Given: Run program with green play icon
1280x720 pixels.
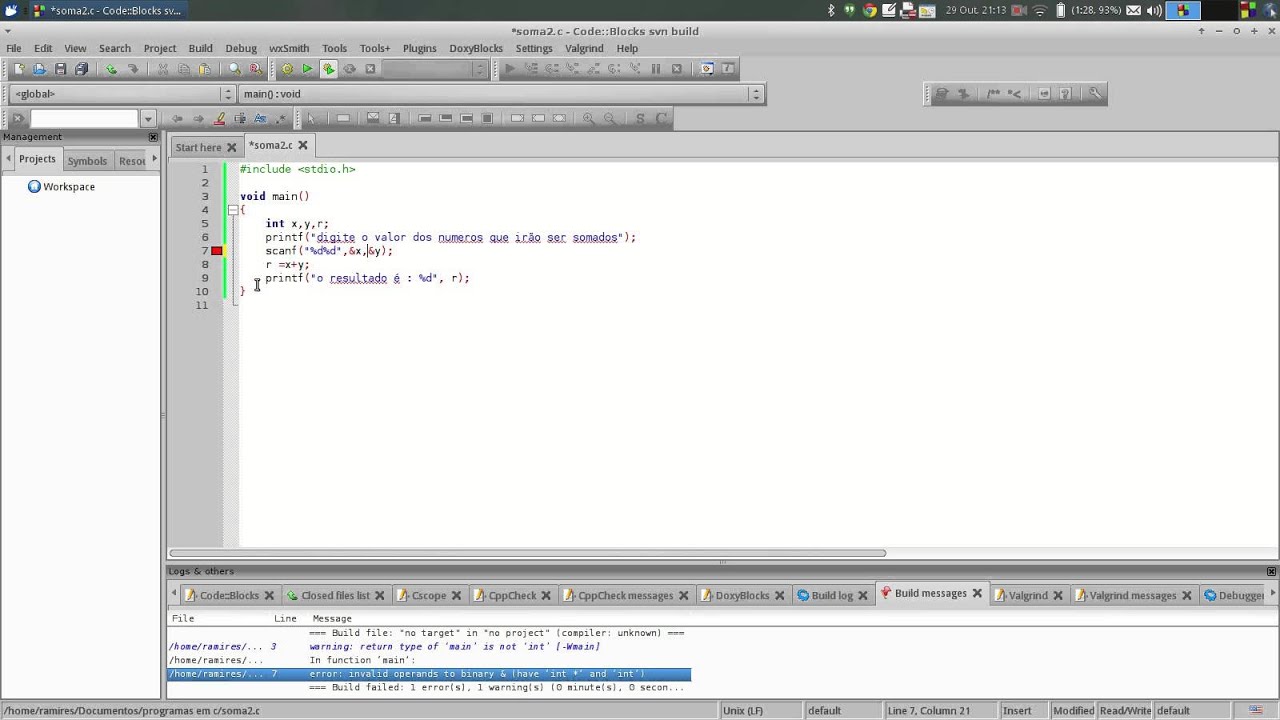Looking at the screenshot, I should [308, 69].
